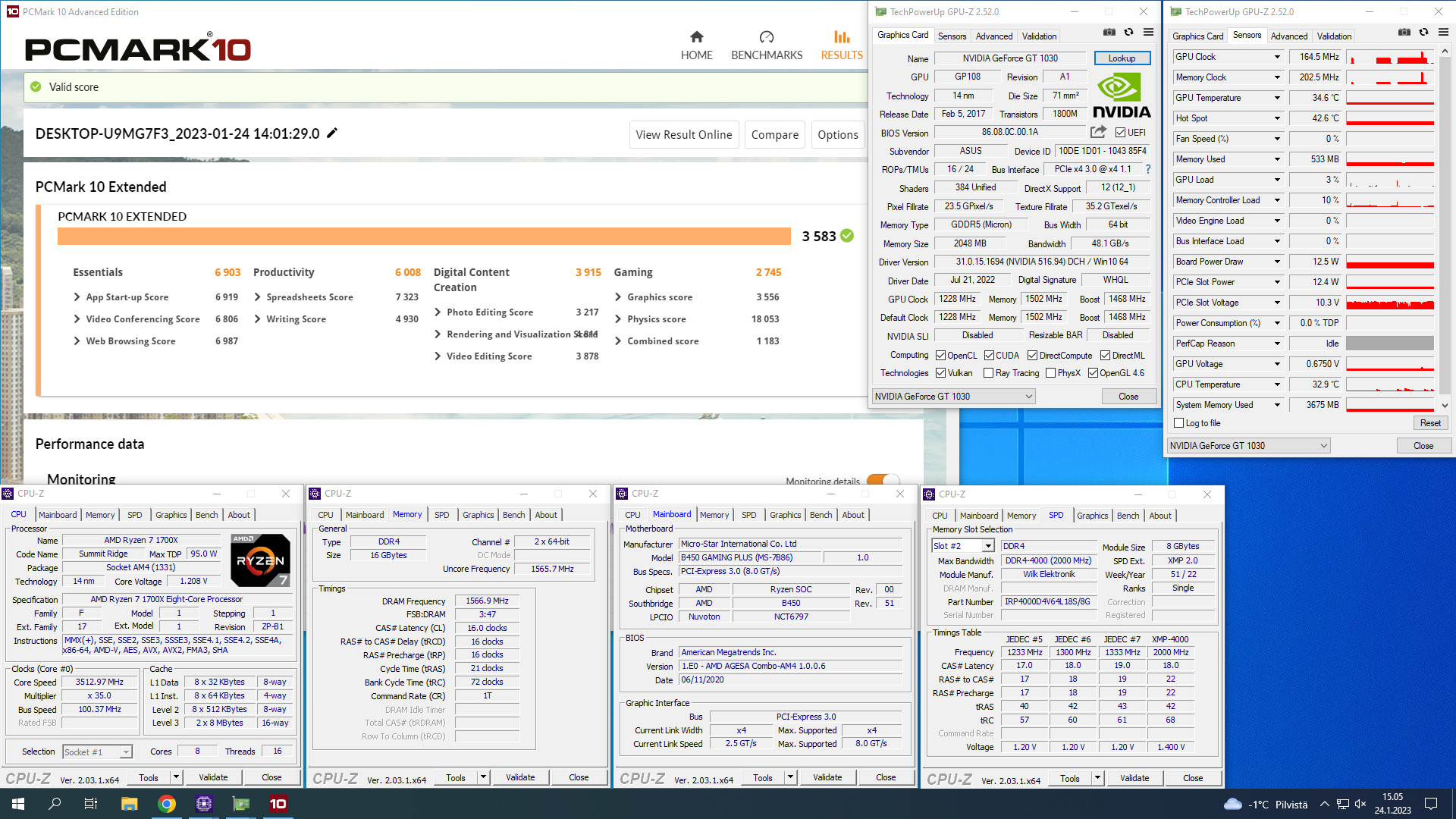1456x819 pixels.
Task: Switch to Advanced tab in GPU-Z Graphics Card window
Action: tap(993, 36)
